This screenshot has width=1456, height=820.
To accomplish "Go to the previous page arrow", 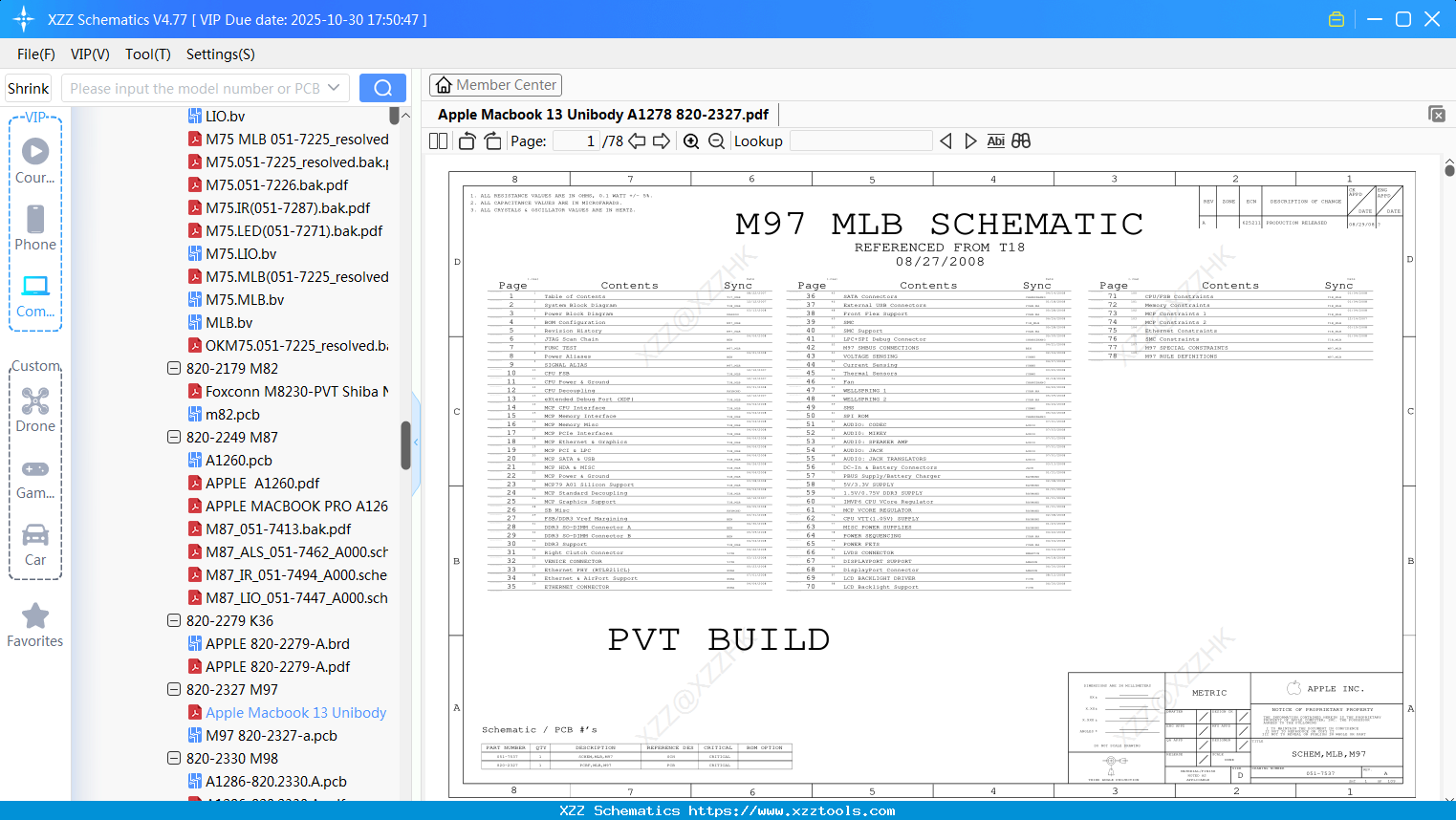I will [x=637, y=141].
